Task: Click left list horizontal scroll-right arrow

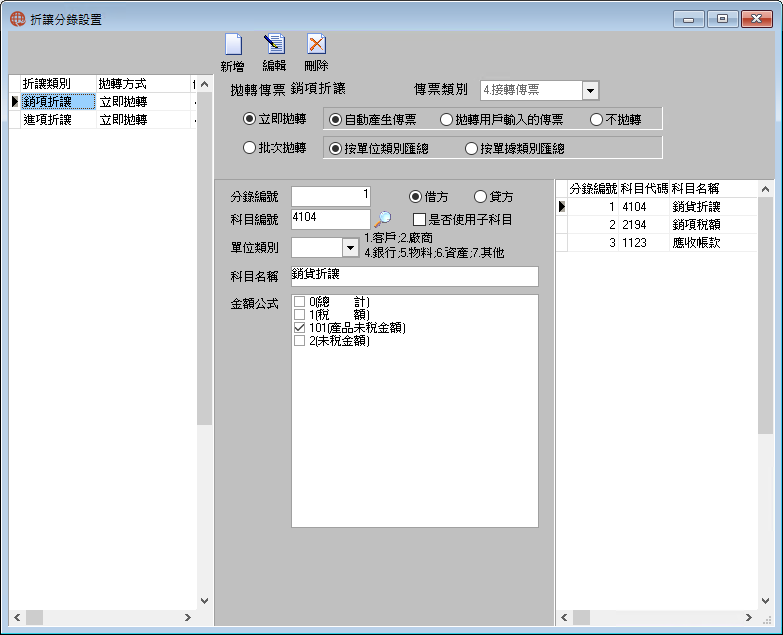Action: tap(188, 618)
